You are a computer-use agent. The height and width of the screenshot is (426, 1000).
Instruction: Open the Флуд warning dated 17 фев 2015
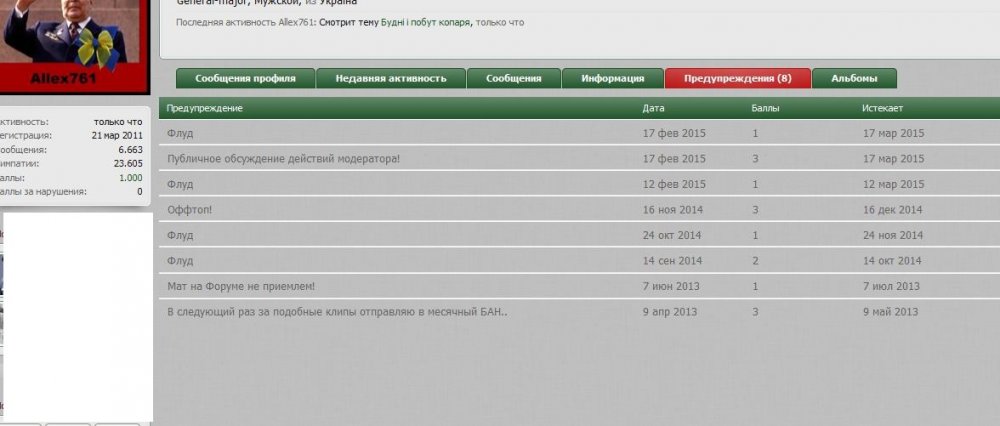180,133
